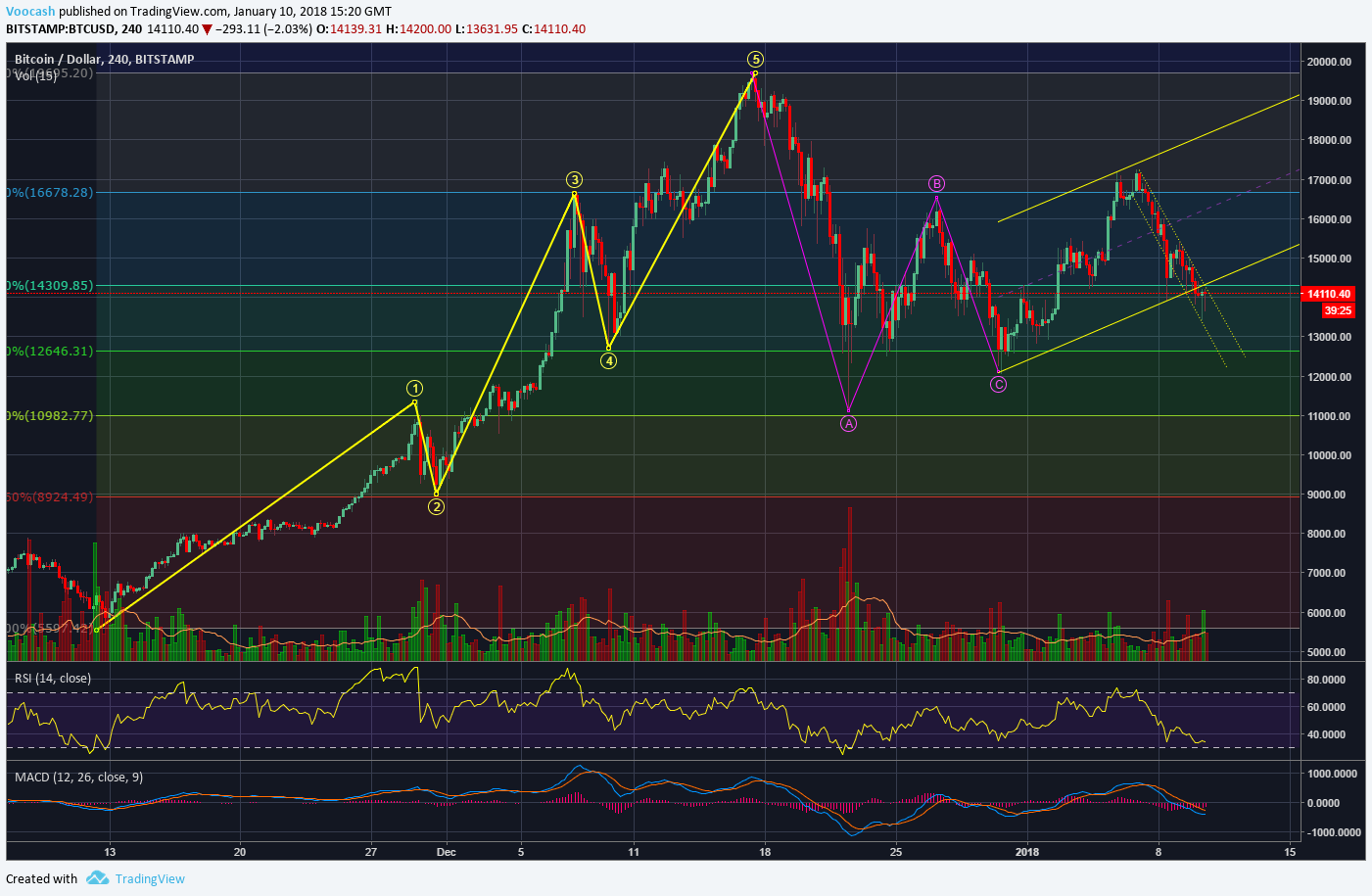This screenshot has width=1372, height=896.
Task: Click the MACD (12, 26, close, 9) label
Action: tap(78, 777)
